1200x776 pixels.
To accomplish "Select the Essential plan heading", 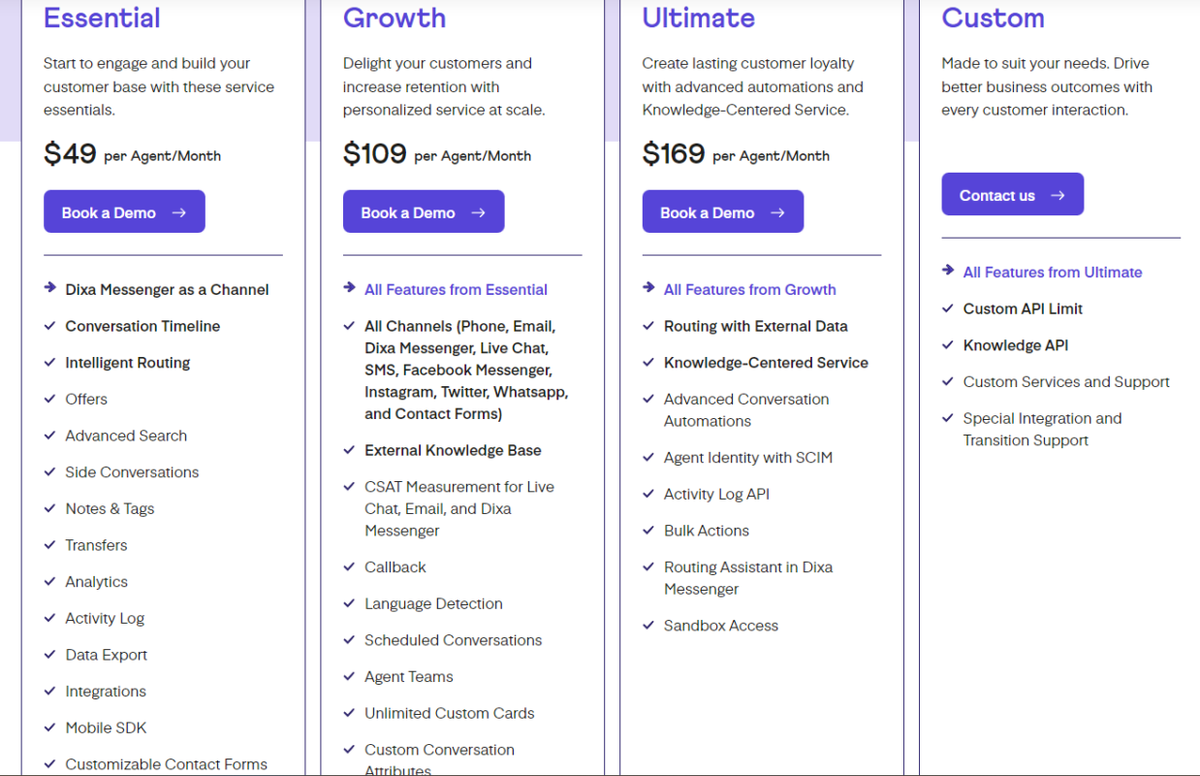I will [x=102, y=18].
